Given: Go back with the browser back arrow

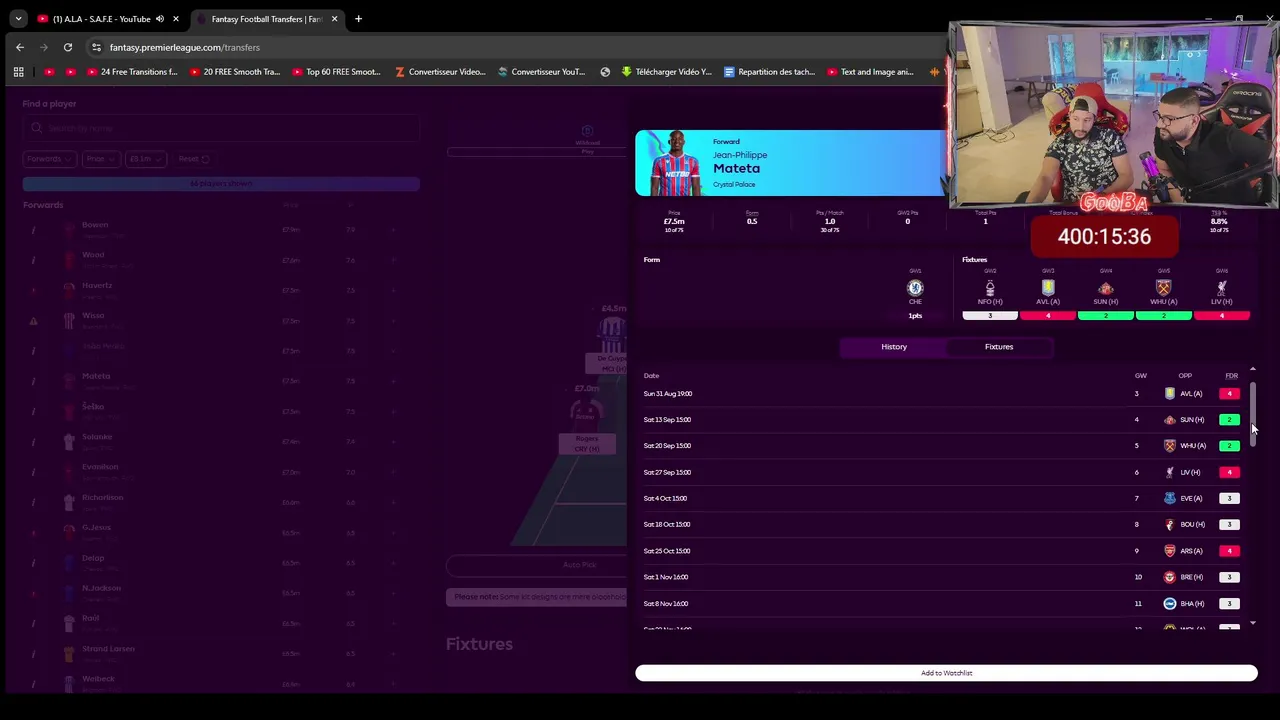Looking at the screenshot, I should coord(20,47).
